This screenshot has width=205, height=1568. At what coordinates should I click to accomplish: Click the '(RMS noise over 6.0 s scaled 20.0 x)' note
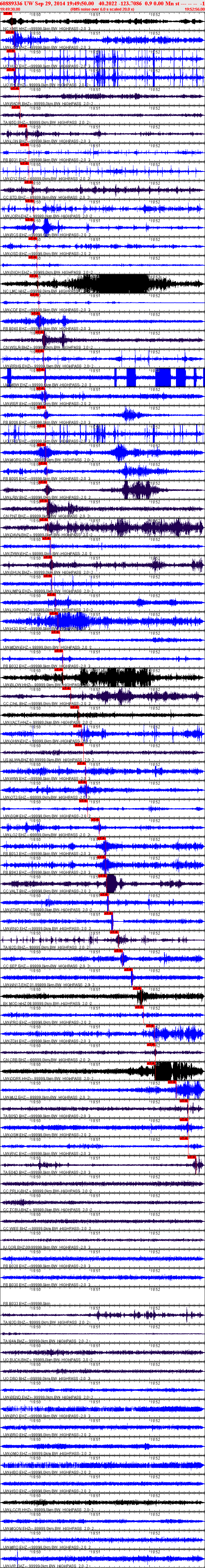pos(102,9)
